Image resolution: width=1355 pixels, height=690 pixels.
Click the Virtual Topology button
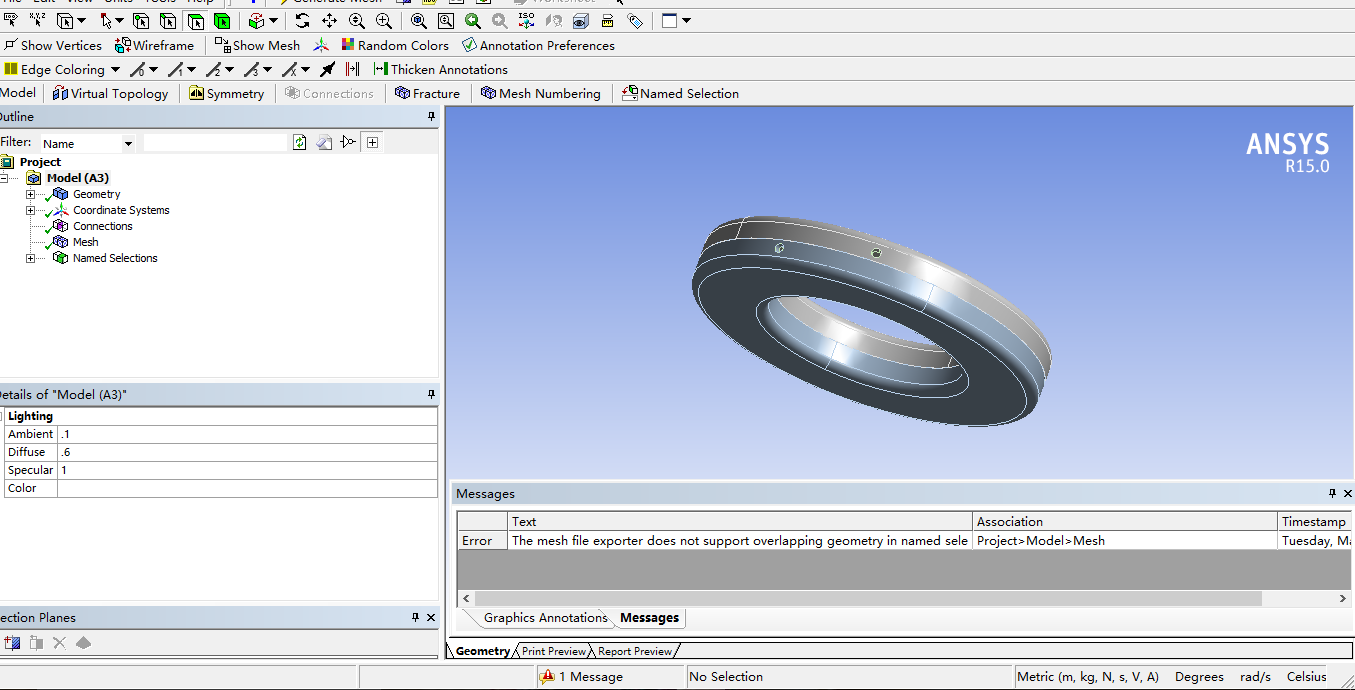tap(110, 93)
